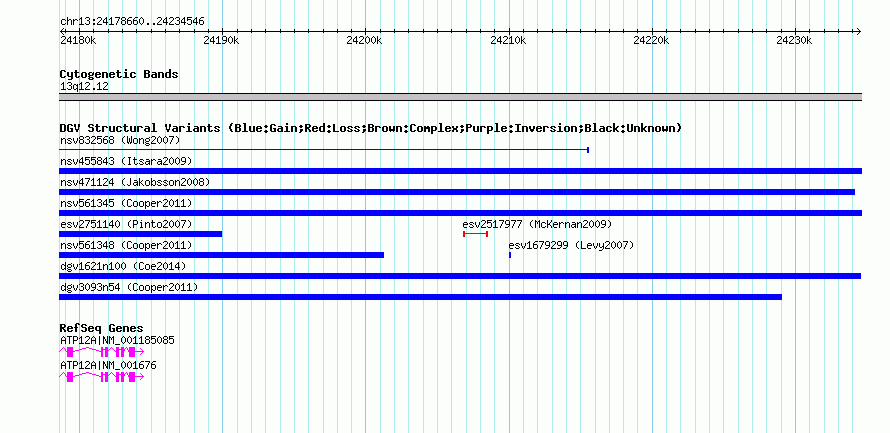Open variant nsv455843 (Itsara2009) label
The image size is (890, 433).
tap(126, 161)
